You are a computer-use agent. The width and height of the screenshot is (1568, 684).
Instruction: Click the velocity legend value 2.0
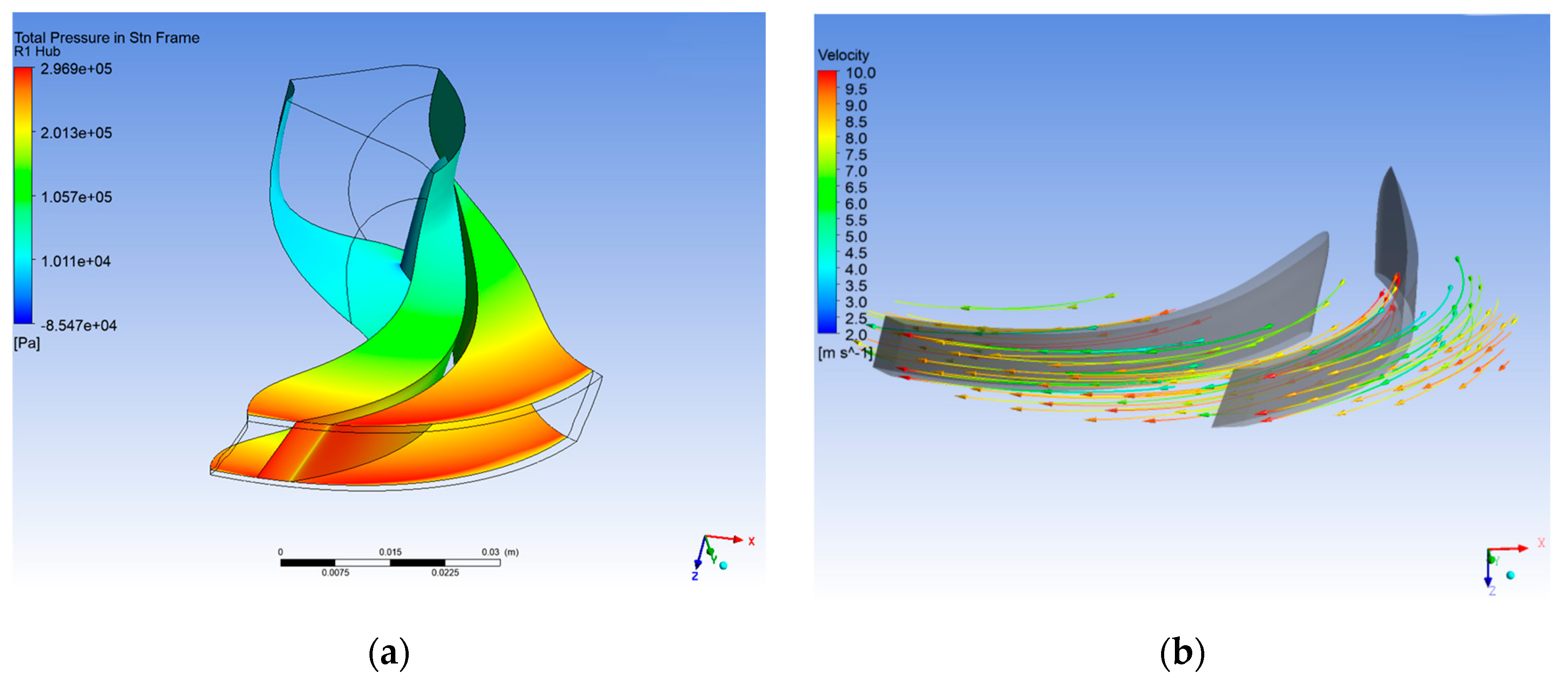[855, 335]
